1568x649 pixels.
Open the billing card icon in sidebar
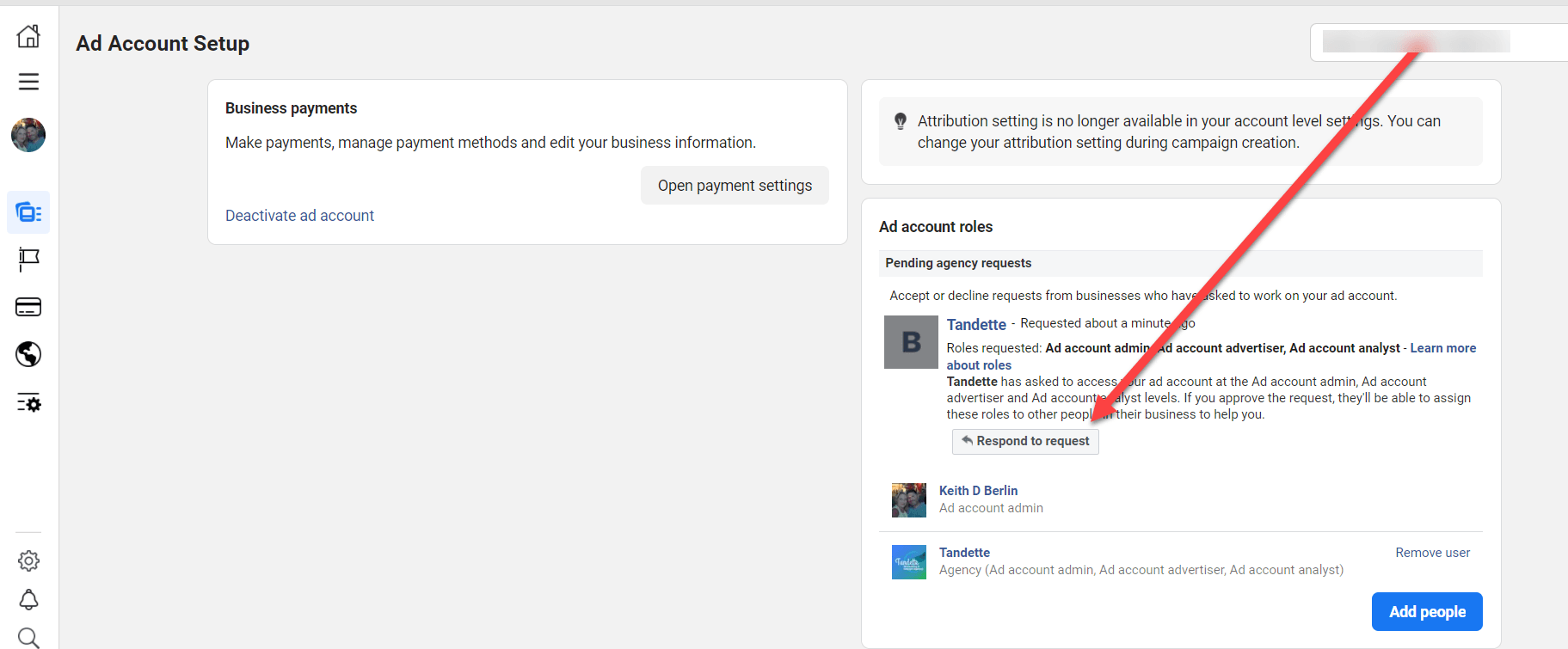click(28, 307)
